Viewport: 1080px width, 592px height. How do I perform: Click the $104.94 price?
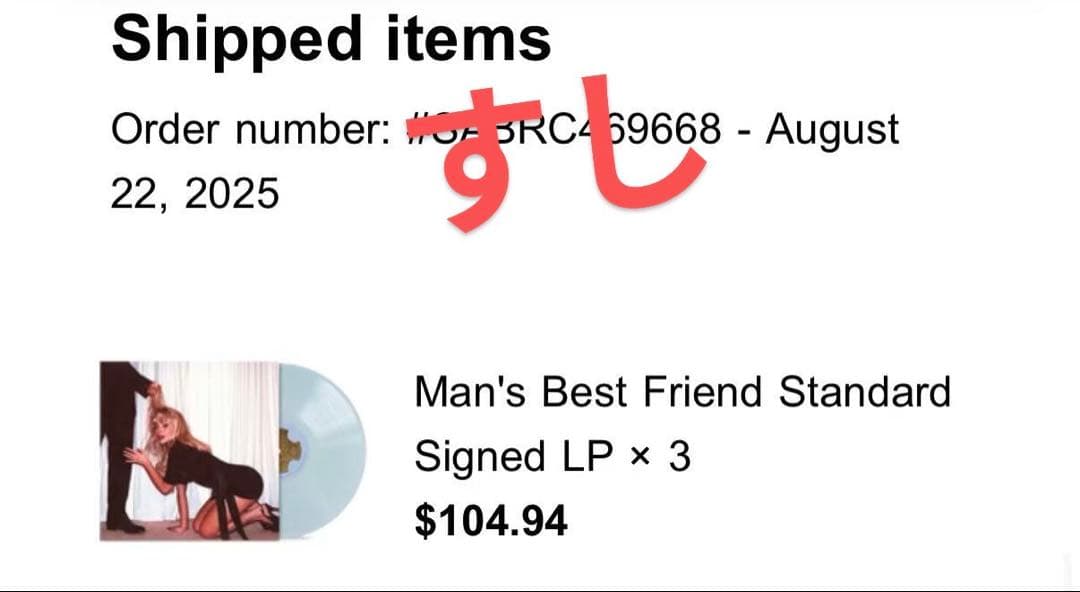pyautogui.click(x=491, y=521)
